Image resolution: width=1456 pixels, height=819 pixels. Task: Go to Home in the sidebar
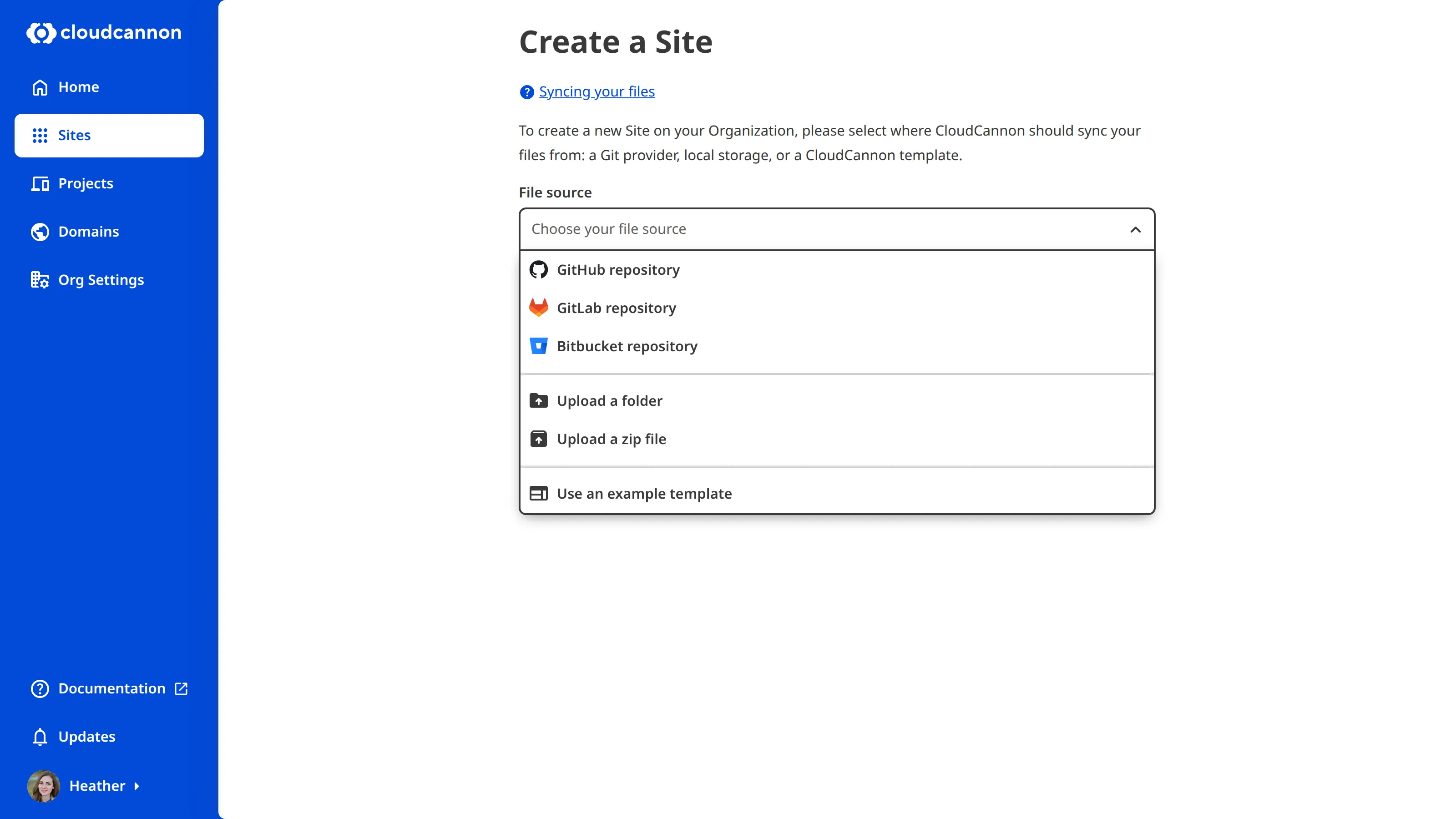[109, 87]
